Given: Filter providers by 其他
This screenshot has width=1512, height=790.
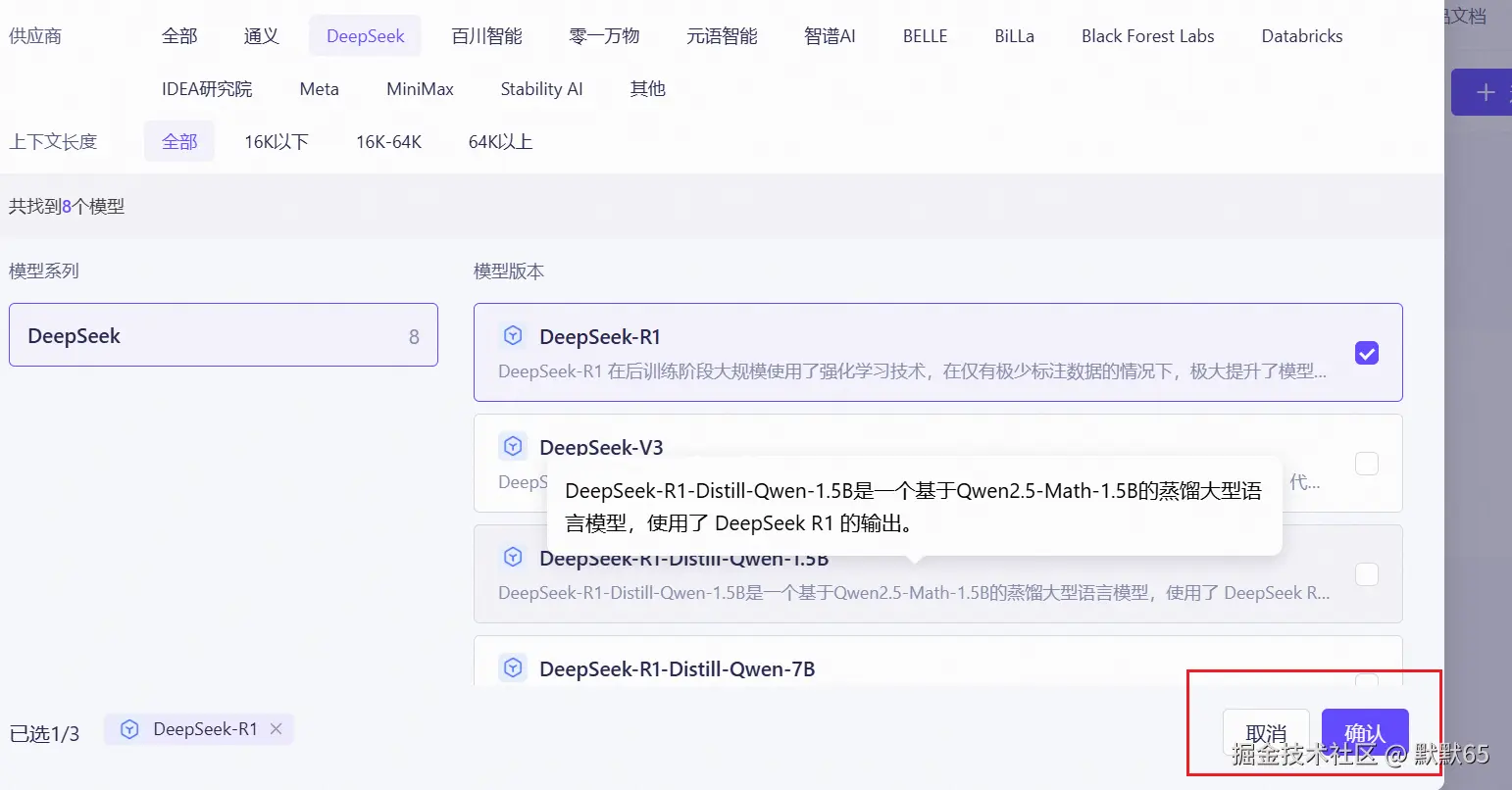Looking at the screenshot, I should coord(648,89).
